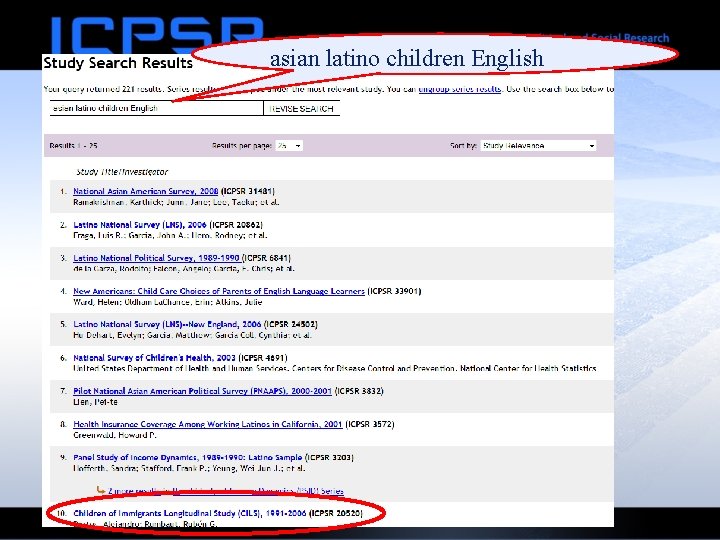Open National Survey of Children's Health, 2003
720x540 pixels.
[154, 357]
